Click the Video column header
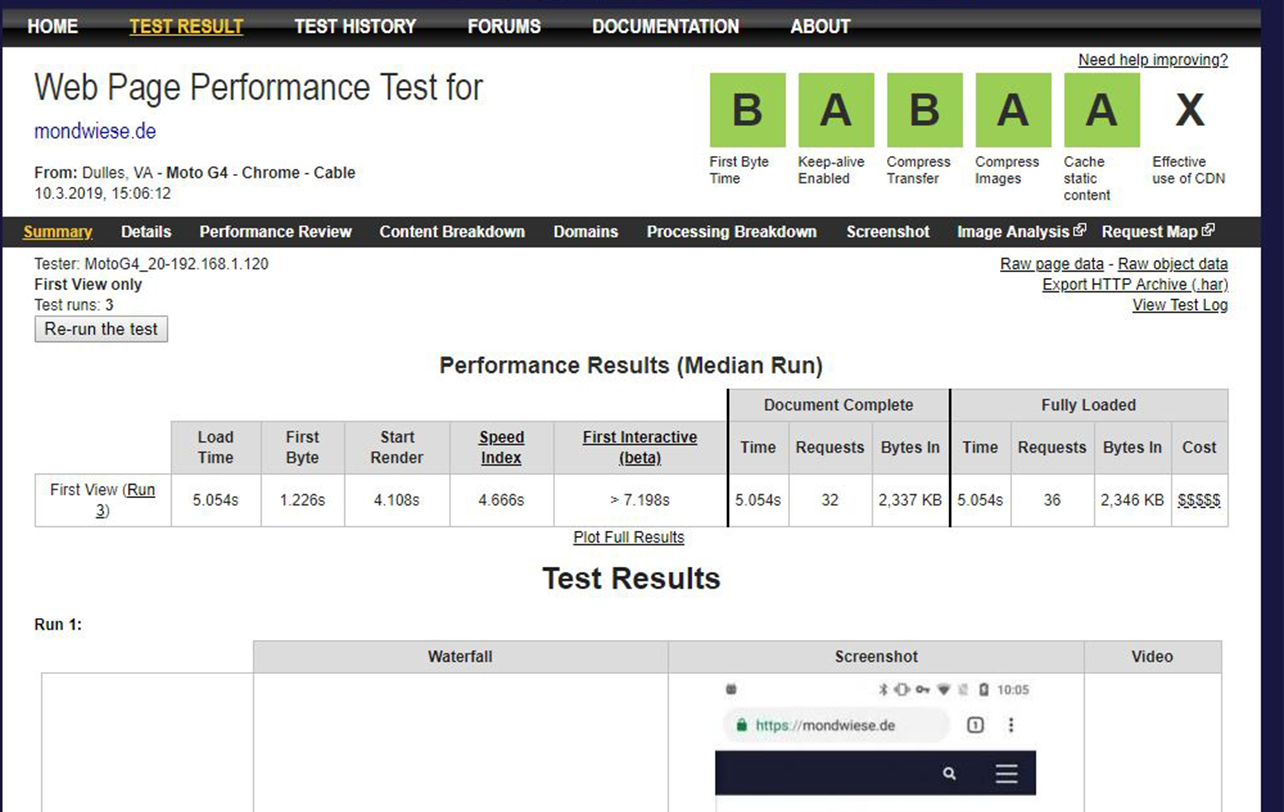The image size is (1284, 812). (x=1152, y=657)
